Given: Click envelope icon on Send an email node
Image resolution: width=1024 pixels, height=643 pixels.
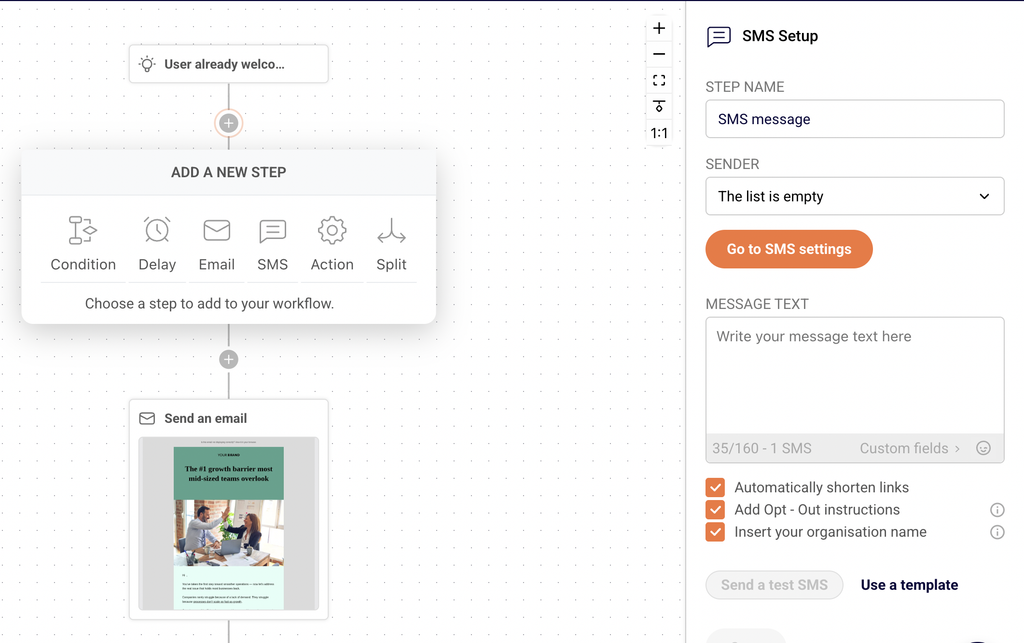Looking at the screenshot, I should point(147,418).
